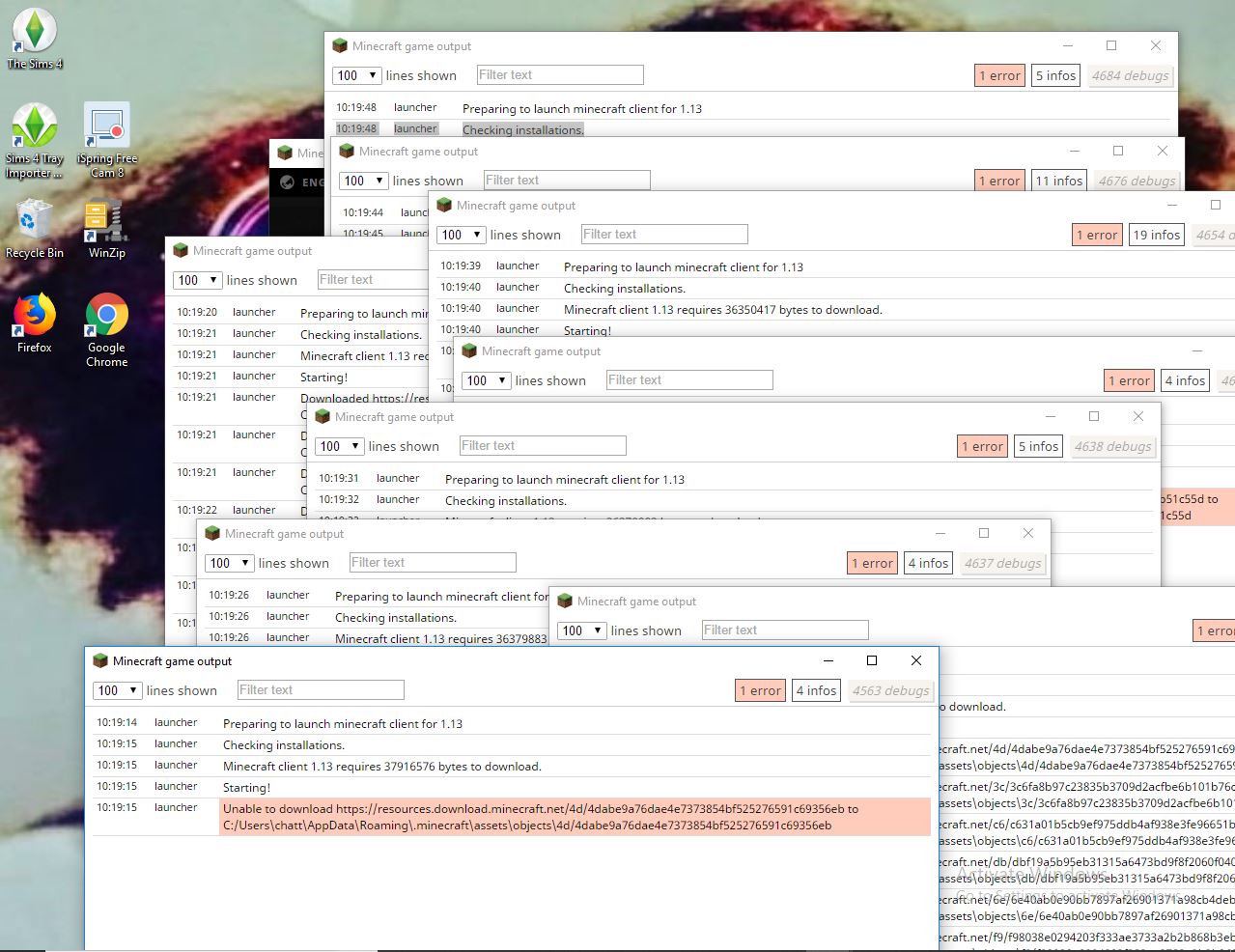Screen dimensions: 1235x952
Task: Click block icon of the 11-infos window title
Action: point(346,152)
